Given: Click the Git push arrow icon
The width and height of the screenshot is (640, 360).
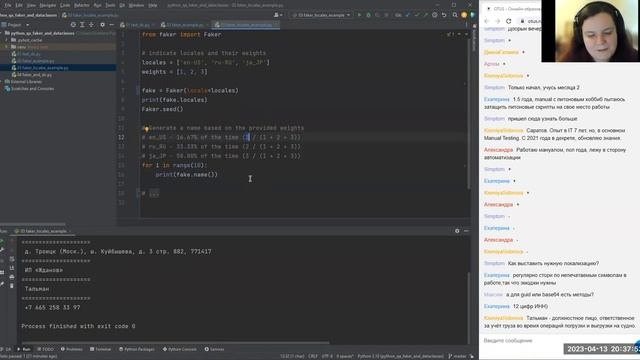Looking at the screenshot, I should 425,15.
